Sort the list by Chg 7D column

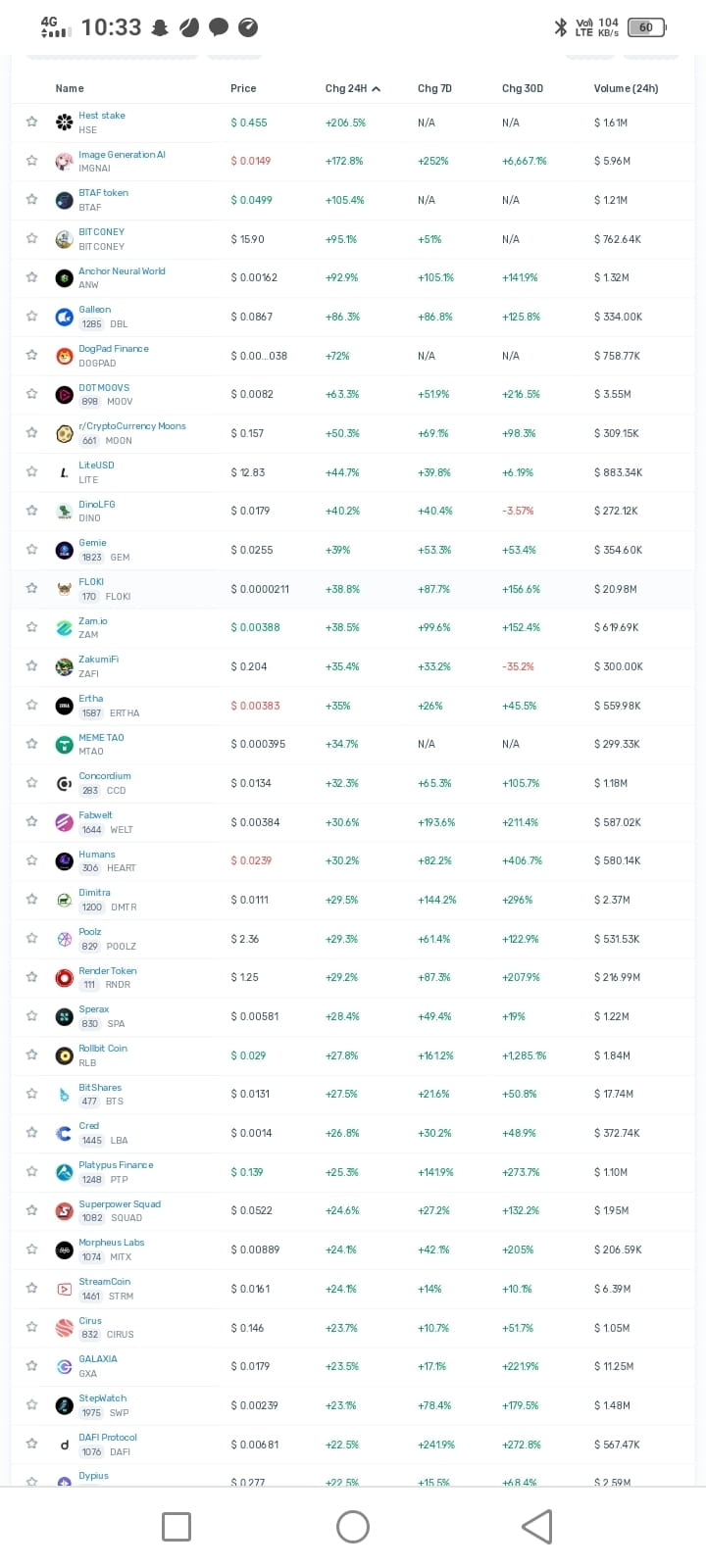(x=434, y=88)
